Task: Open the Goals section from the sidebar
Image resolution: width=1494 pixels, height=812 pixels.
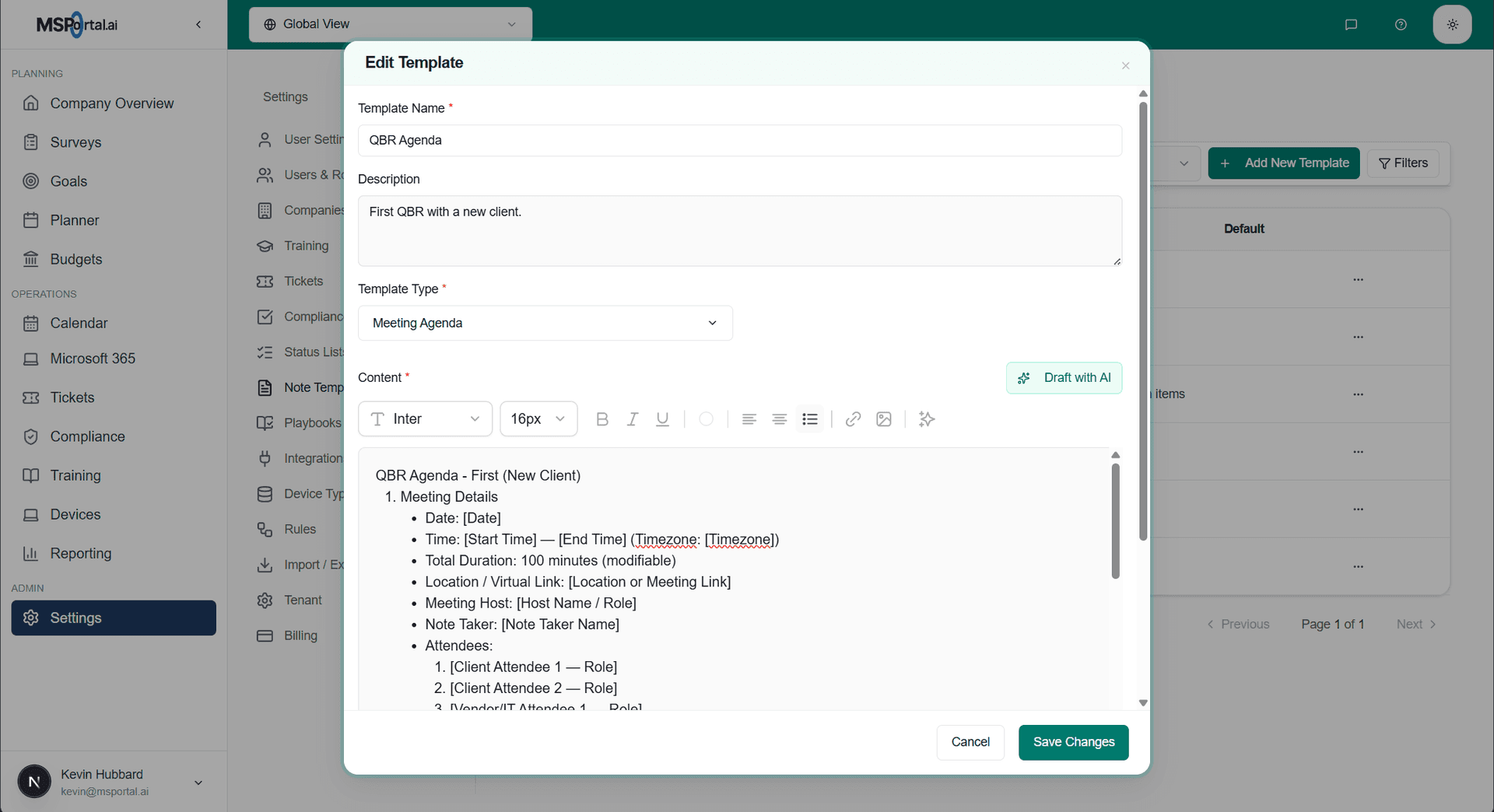Action: pyautogui.click(x=31, y=181)
